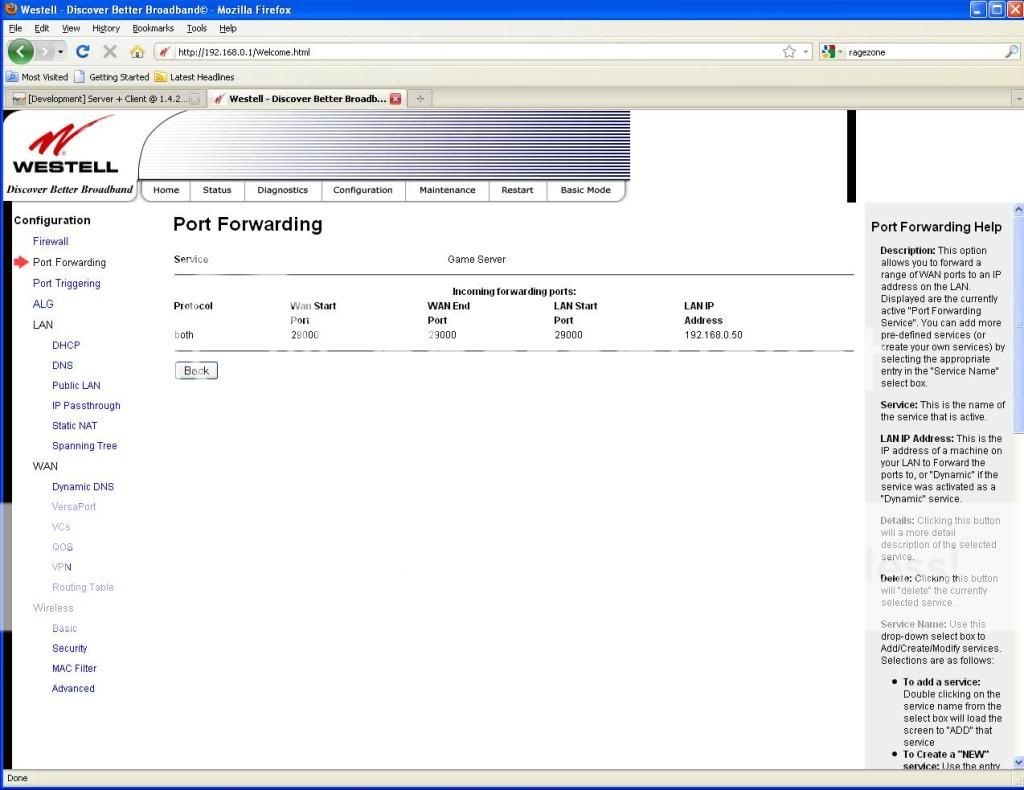
Task: Open the Port Triggering sidebar link
Action: pyautogui.click(x=66, y=283)
